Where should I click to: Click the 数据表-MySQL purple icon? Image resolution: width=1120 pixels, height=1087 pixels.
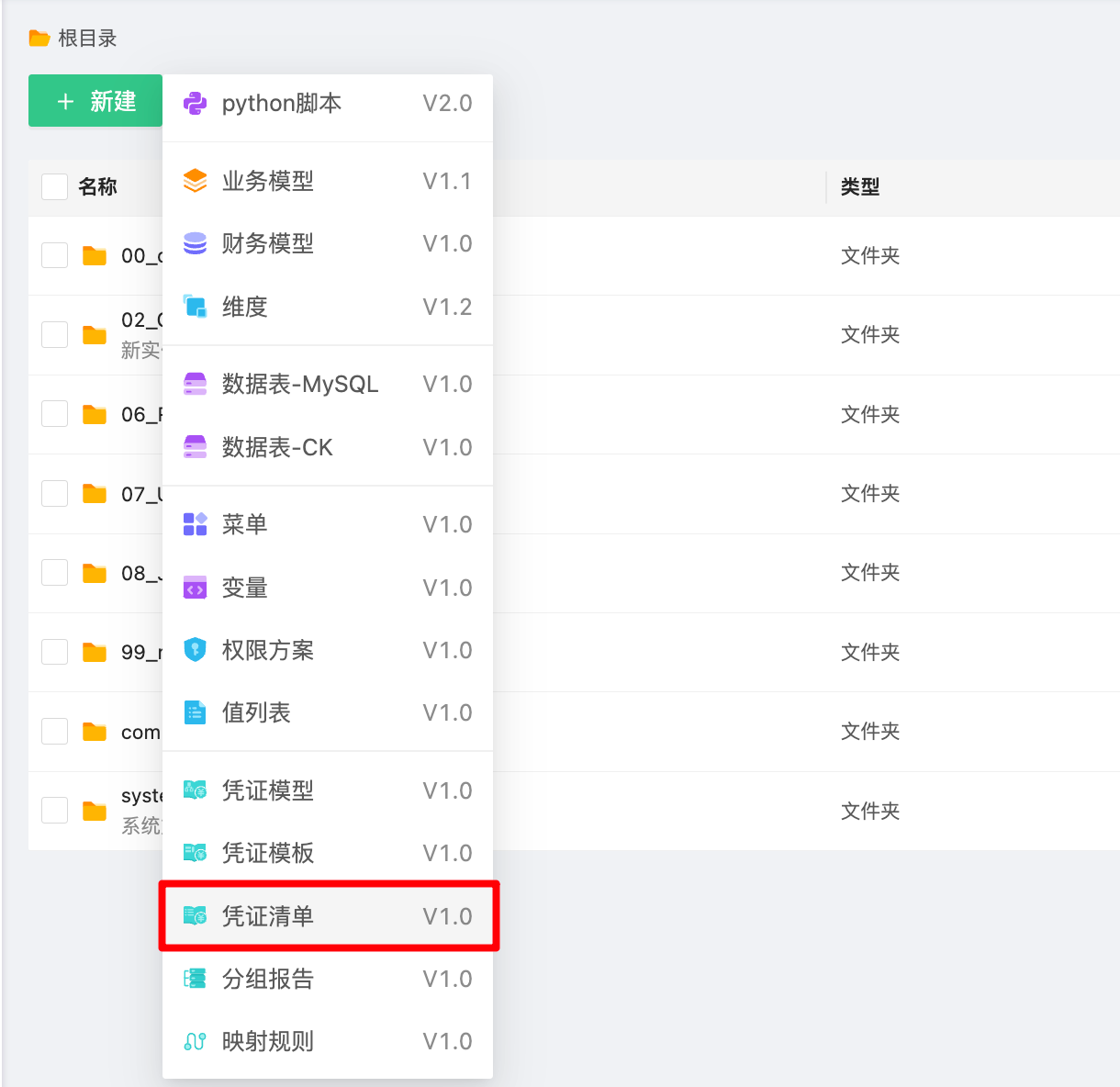click(x=195, y=384)
